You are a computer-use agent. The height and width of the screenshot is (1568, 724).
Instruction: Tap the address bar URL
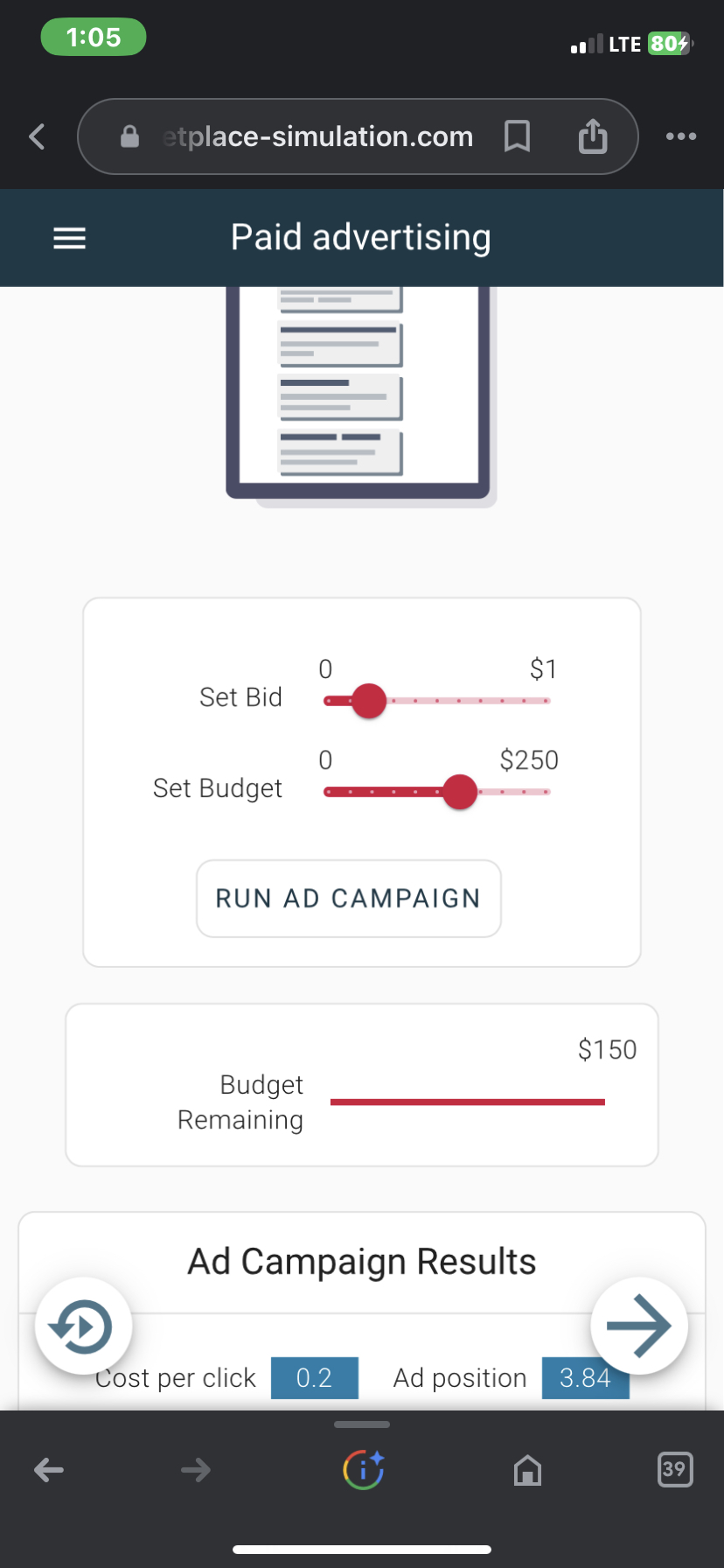click(317, 136)
